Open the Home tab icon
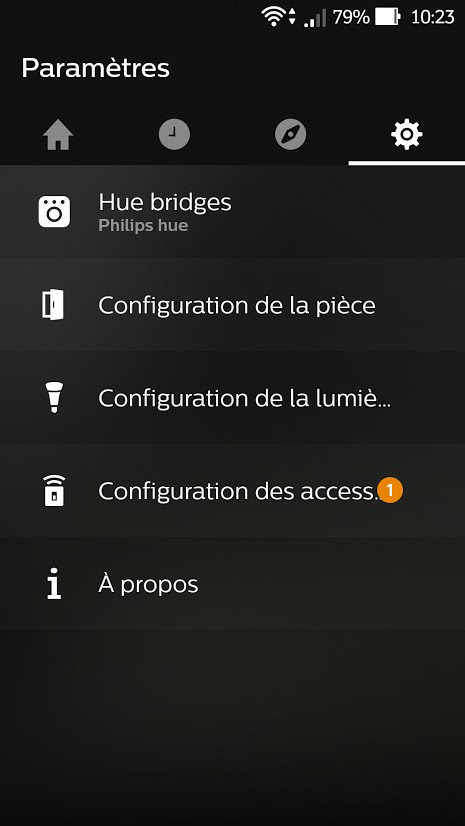Screen dimensions: 465x826 pyautogui.click(x=58, y=135)
